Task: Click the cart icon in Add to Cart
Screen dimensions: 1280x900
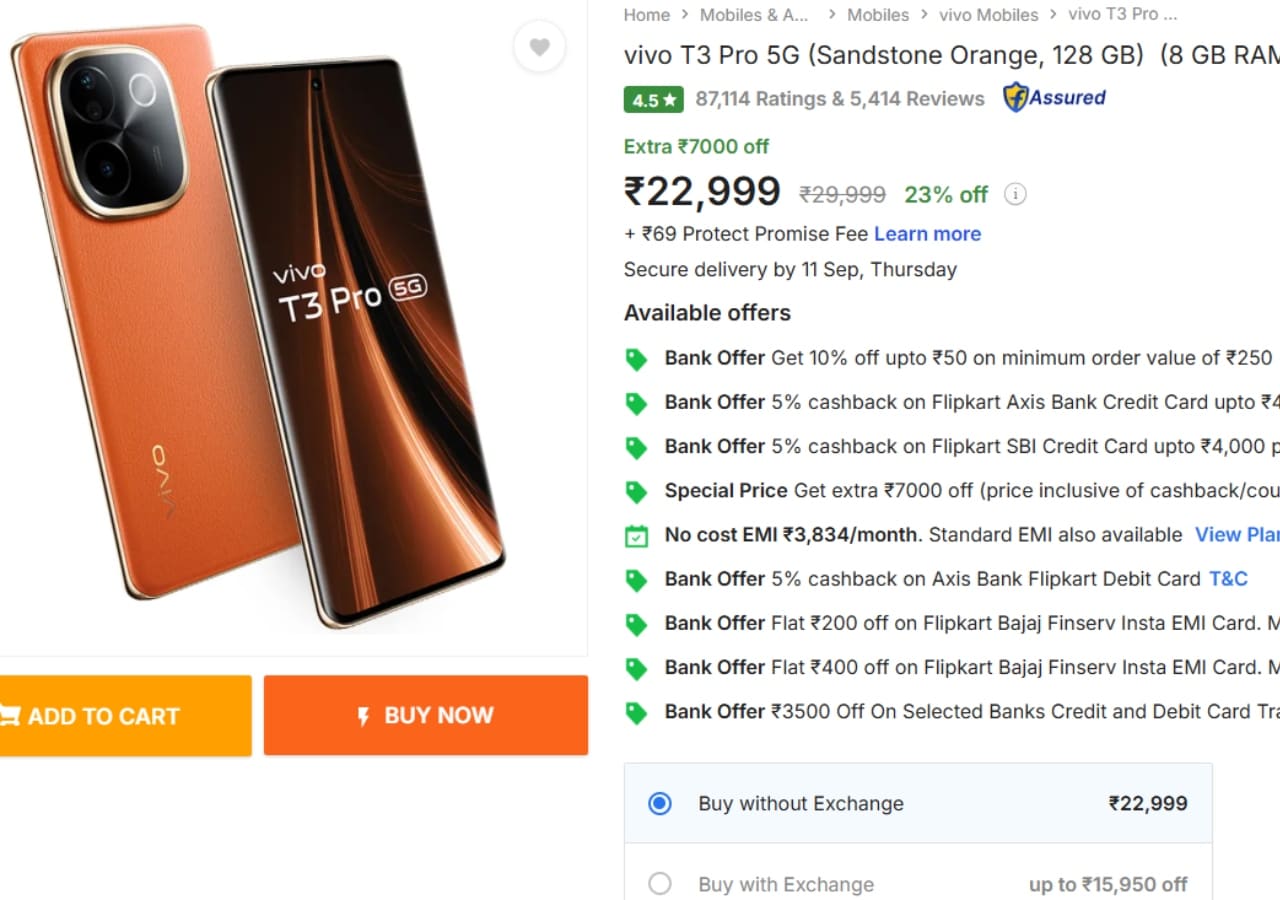Action: [x=10, y=716]
